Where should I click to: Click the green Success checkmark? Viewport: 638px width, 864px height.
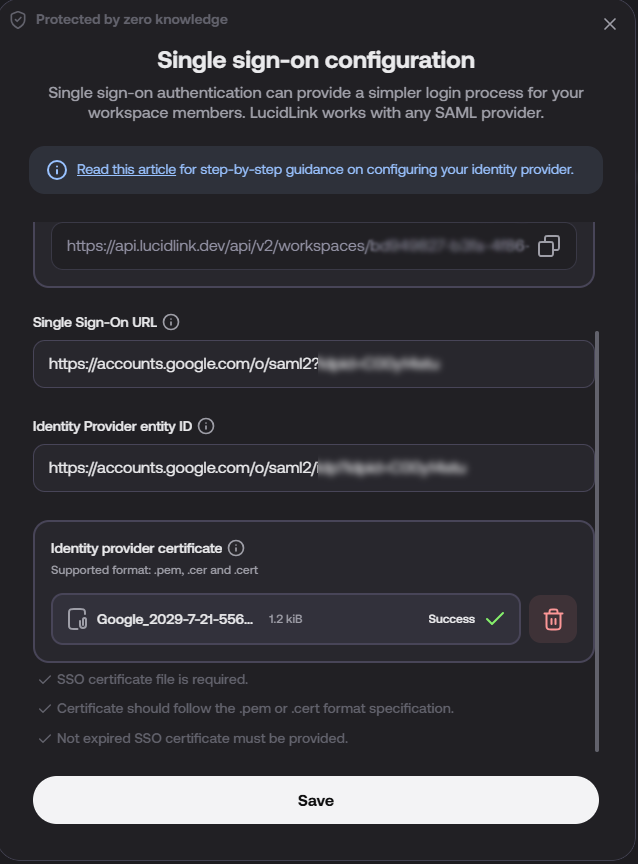click(495, 619)
